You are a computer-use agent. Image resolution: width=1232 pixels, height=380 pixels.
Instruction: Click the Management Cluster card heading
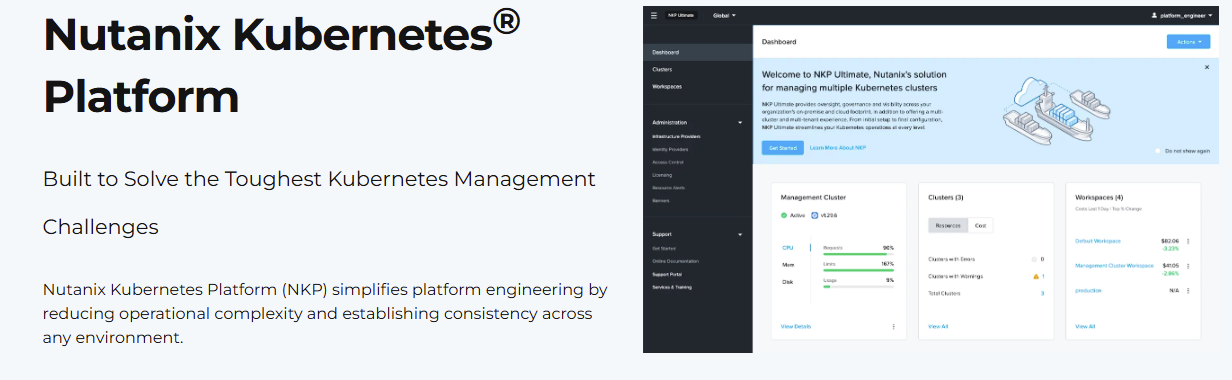point(813,198)
